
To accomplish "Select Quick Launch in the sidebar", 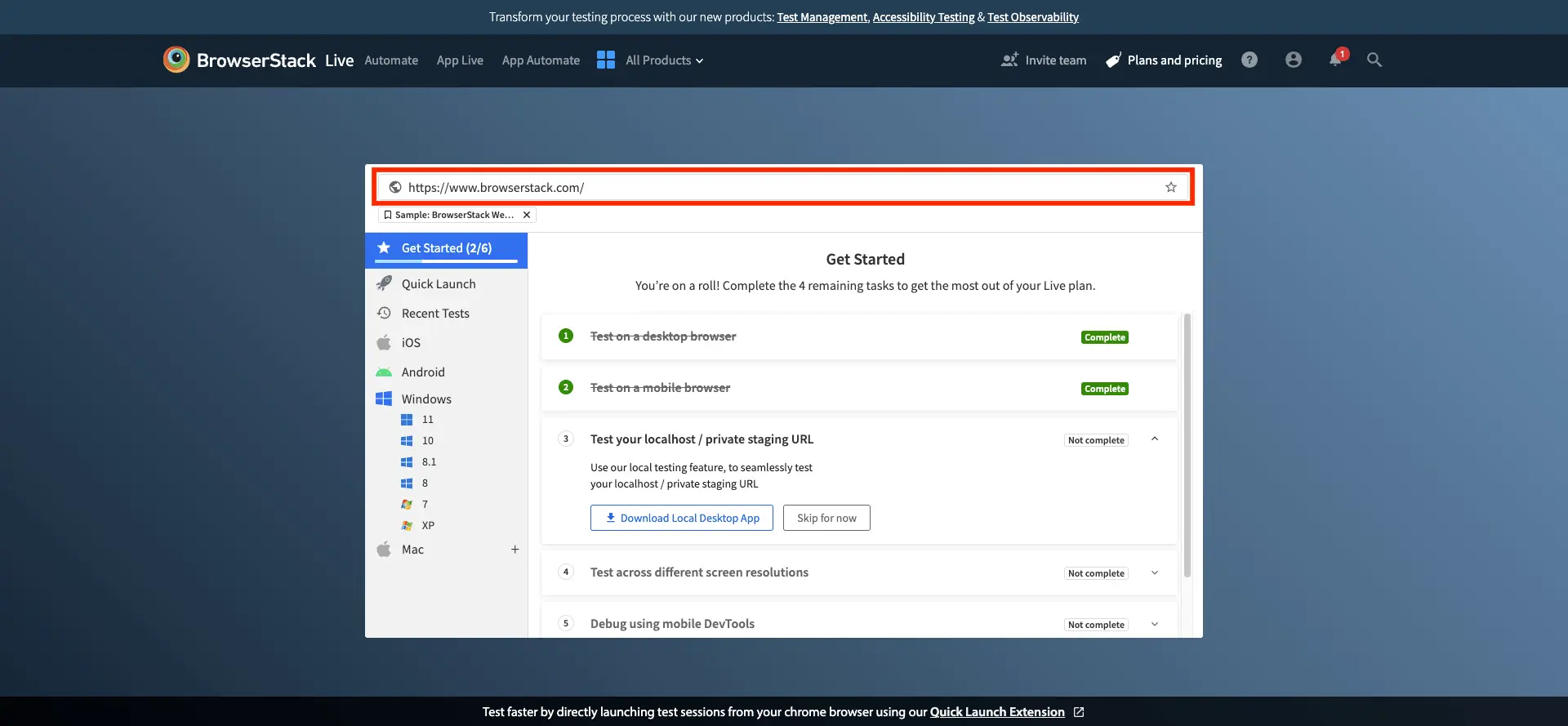I will 446,283.
